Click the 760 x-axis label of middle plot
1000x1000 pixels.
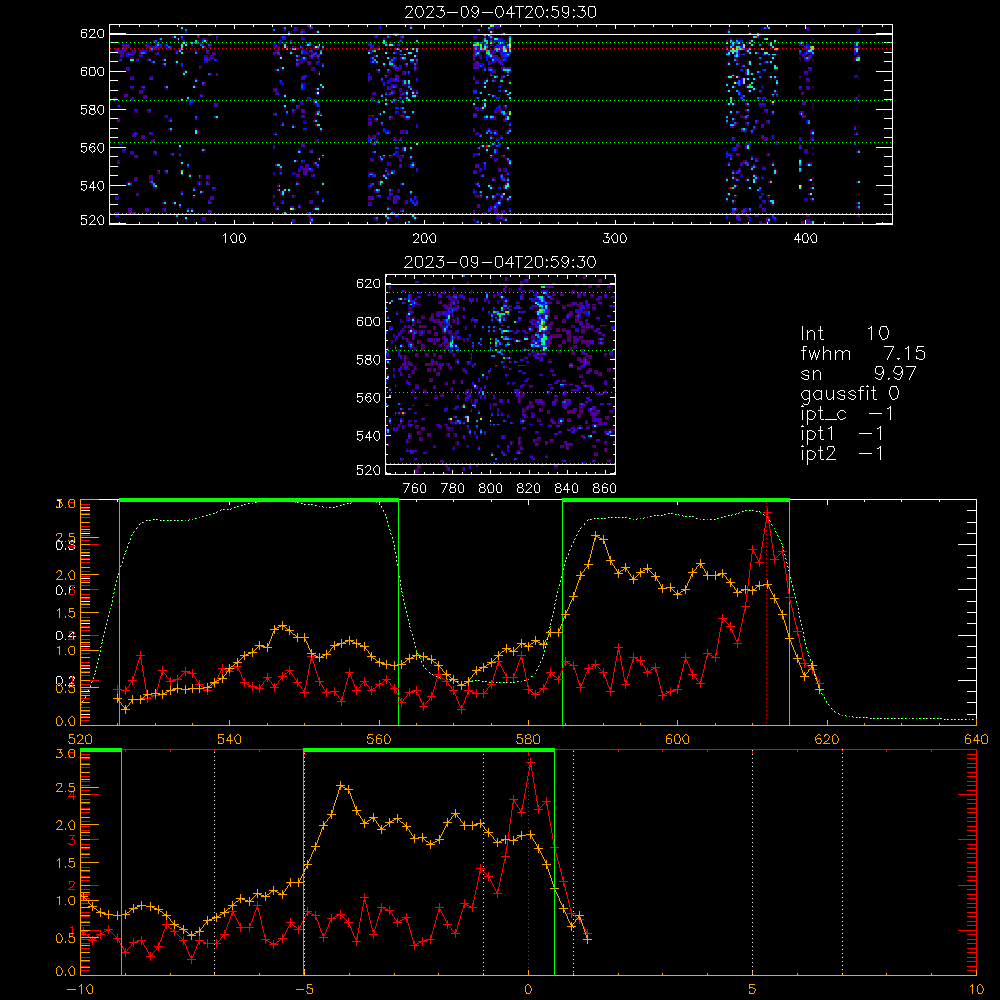tap(415, 489)
